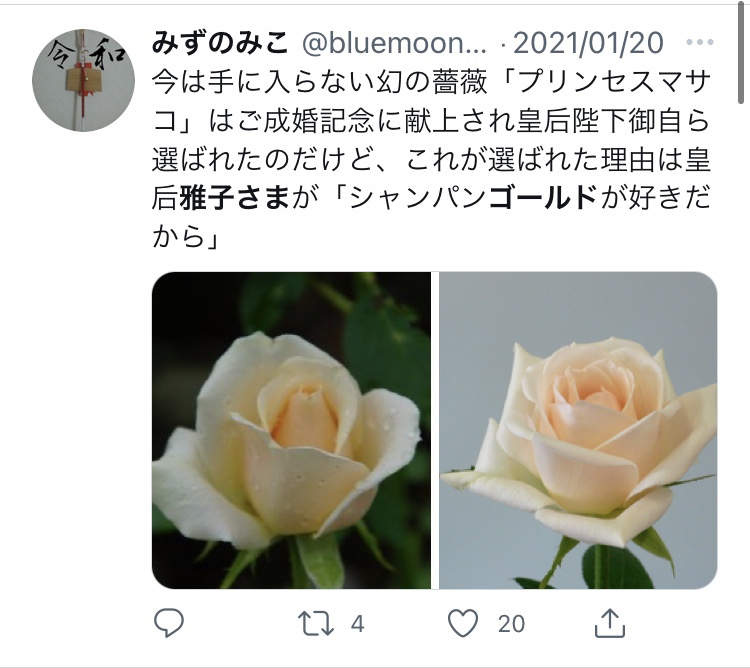Open the three-dot more options menu

pos(700,43)
